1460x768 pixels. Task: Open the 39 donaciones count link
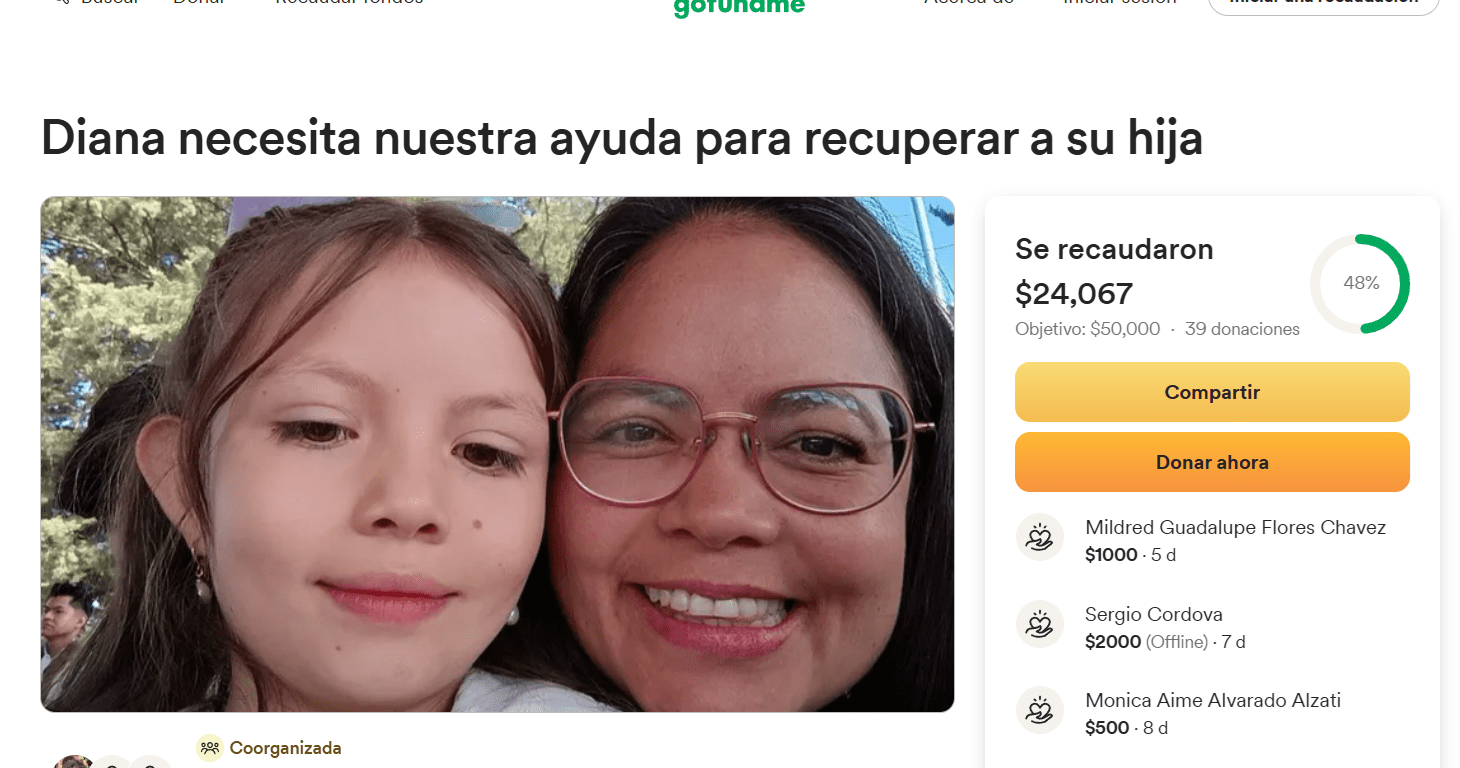tap(1242, 329)
